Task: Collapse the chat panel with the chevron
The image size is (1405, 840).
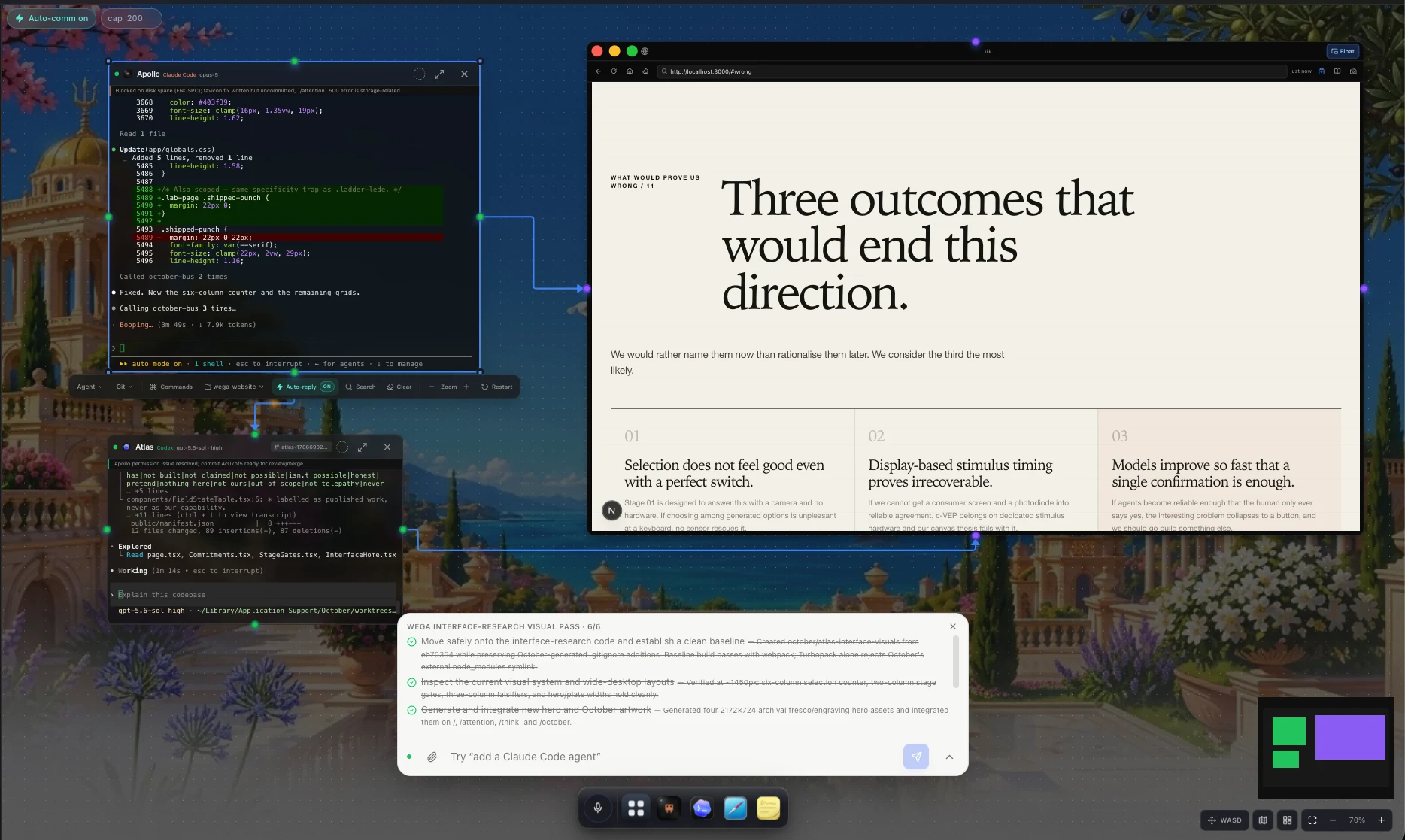Action: coord(949,757)
